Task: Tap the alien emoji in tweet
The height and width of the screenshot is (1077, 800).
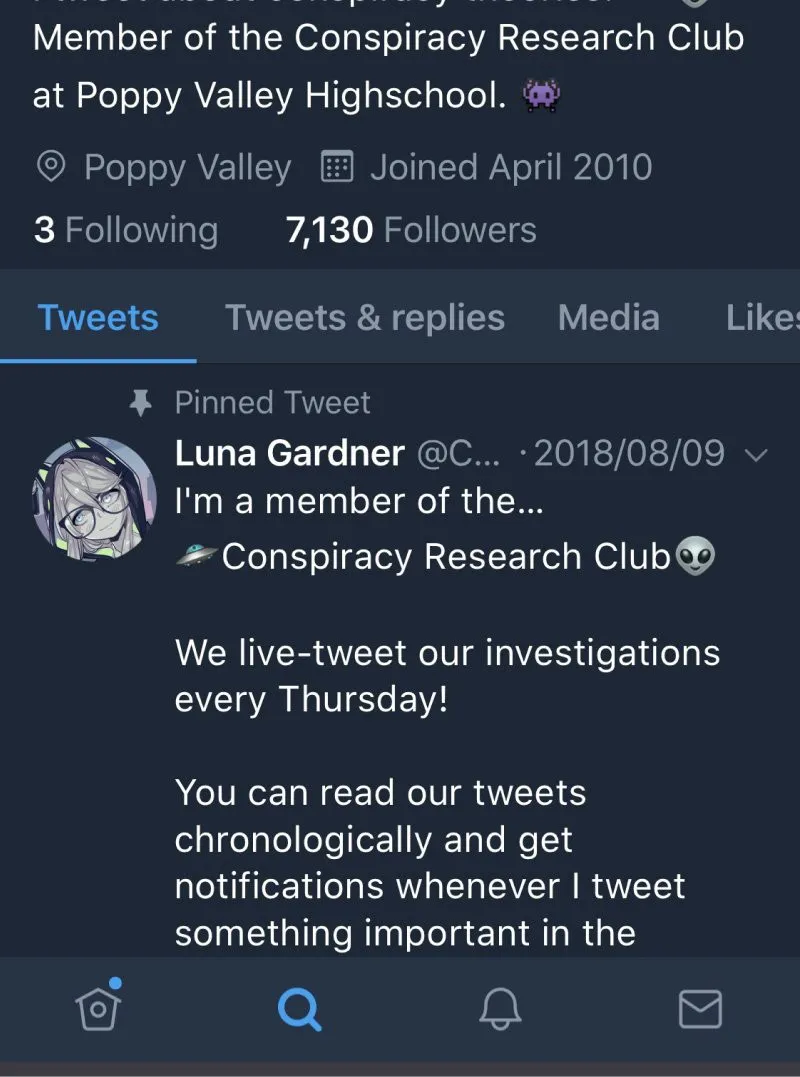Action: click(x=696, y=556)
